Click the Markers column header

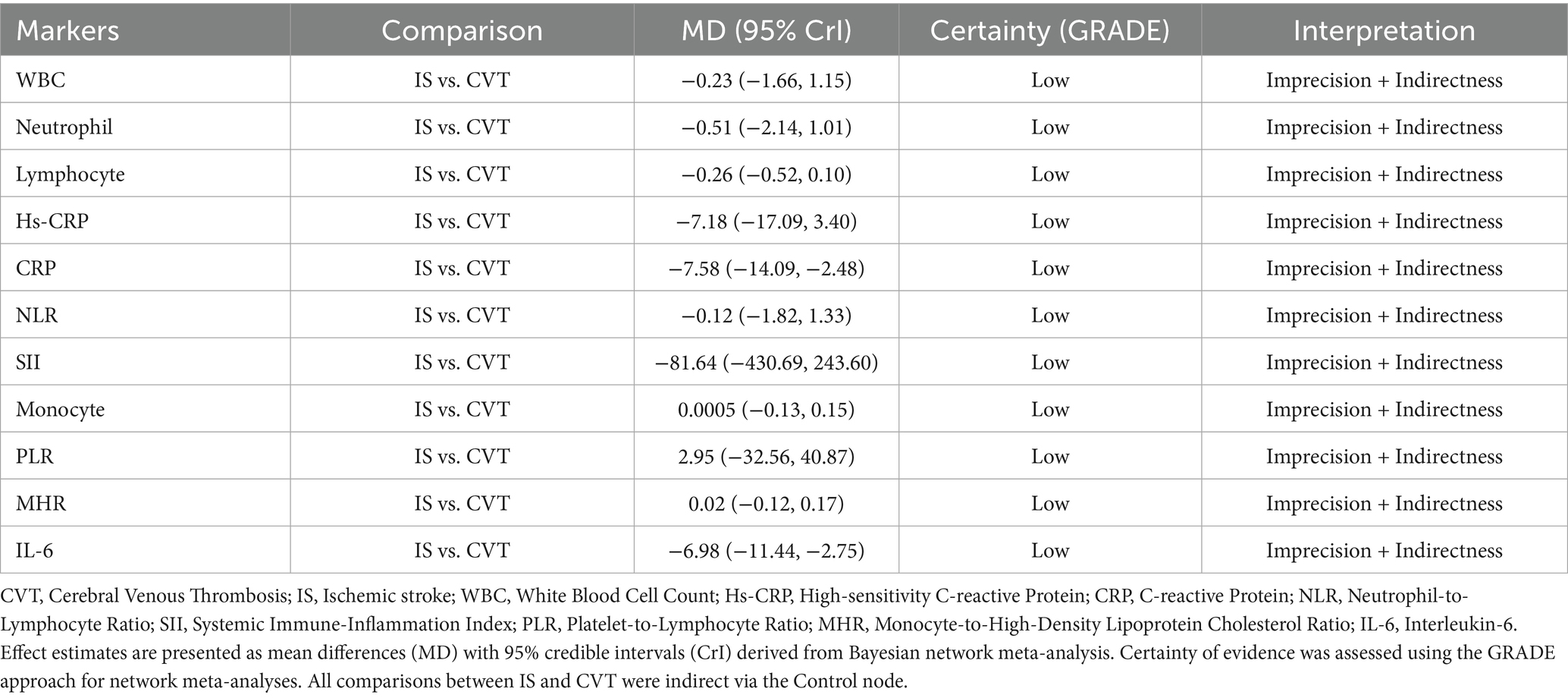(67, 30)
